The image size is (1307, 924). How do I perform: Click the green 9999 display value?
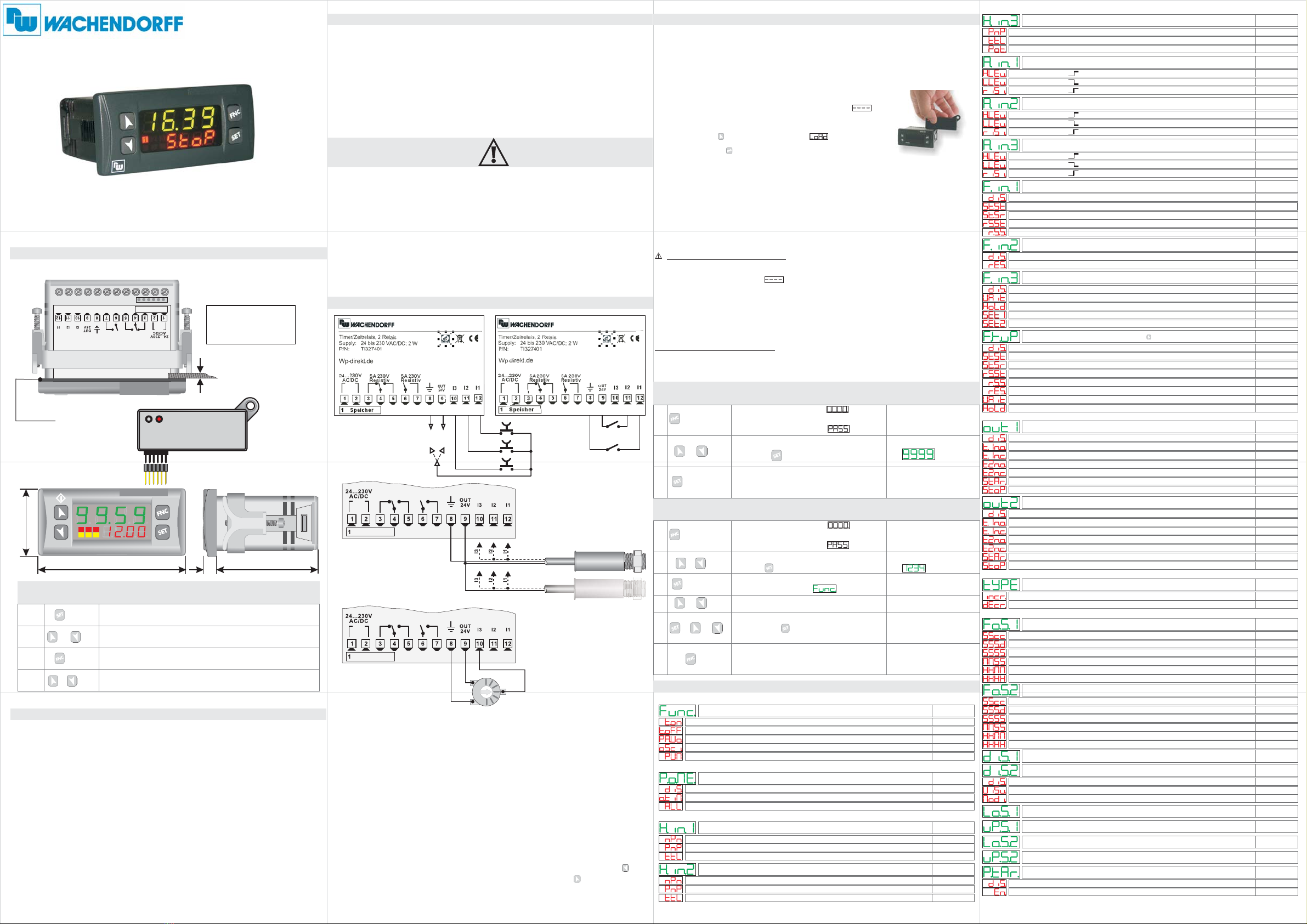tap(918, 454)
